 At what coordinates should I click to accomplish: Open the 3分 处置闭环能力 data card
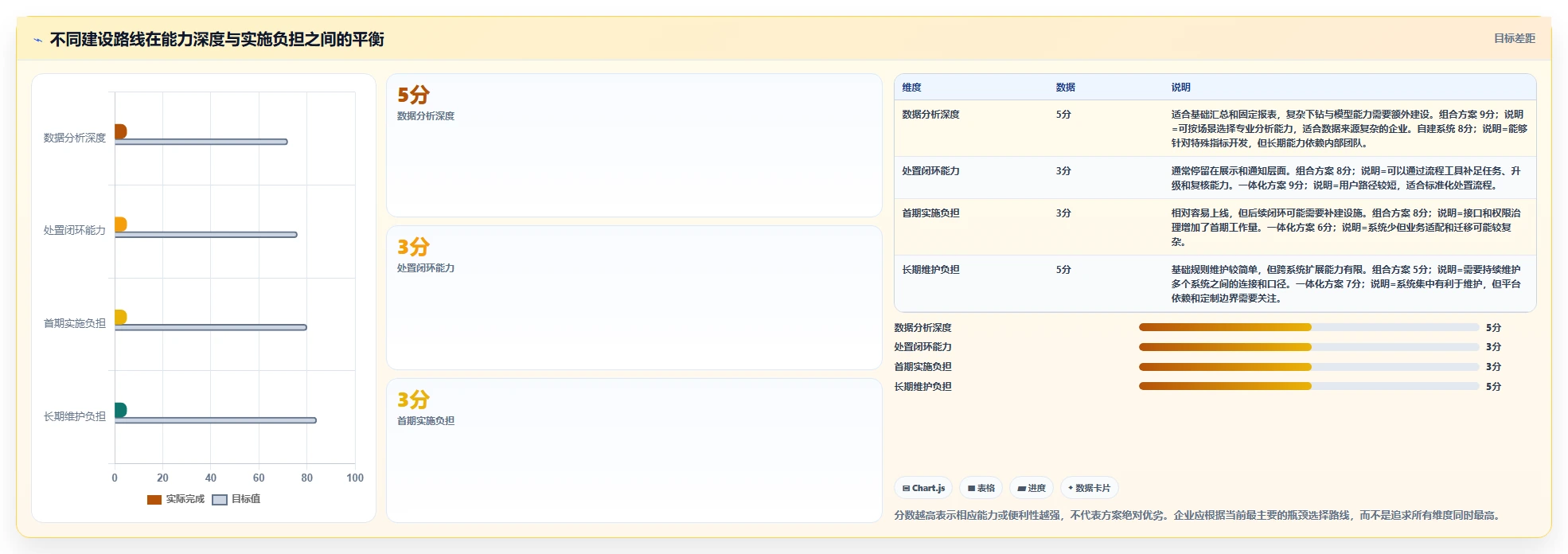[634, 298]
